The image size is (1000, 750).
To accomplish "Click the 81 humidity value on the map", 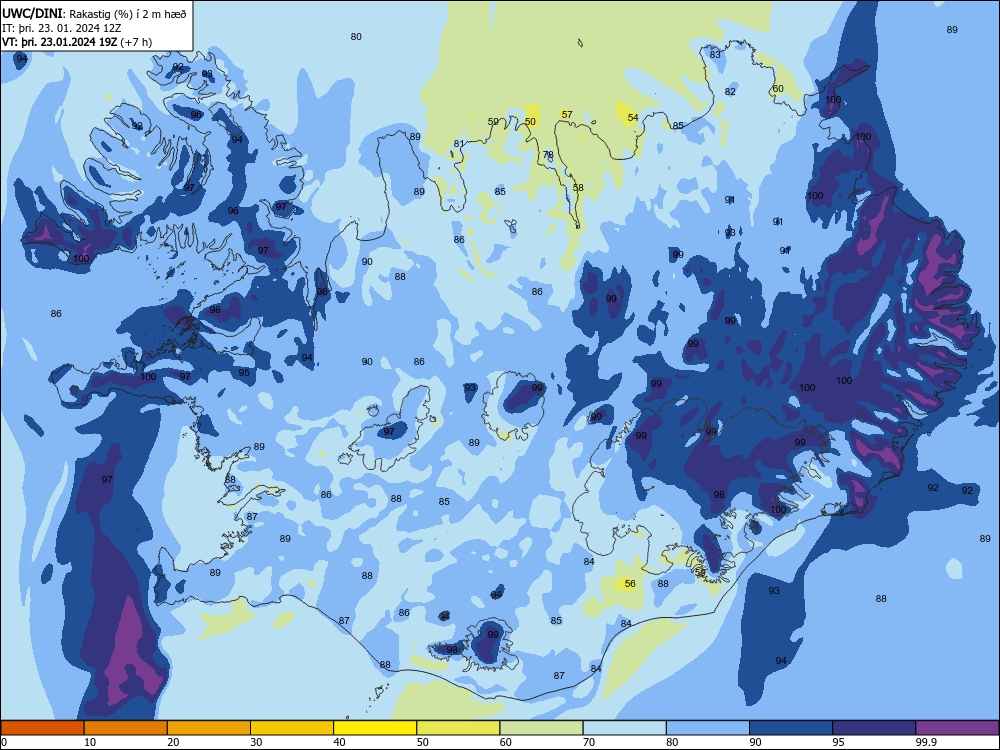I will click(459, 143).
